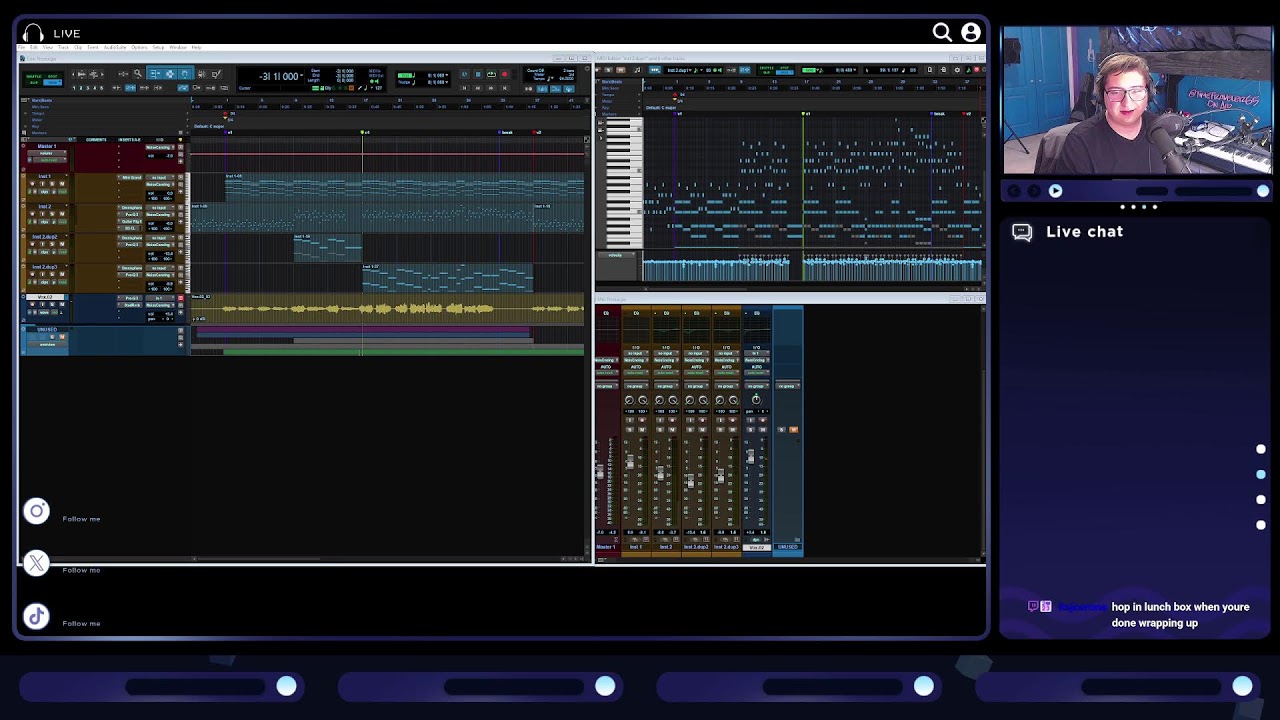
Task: Open UNUSED 'no group' selector in Mix window
Action: pos(788,386)
